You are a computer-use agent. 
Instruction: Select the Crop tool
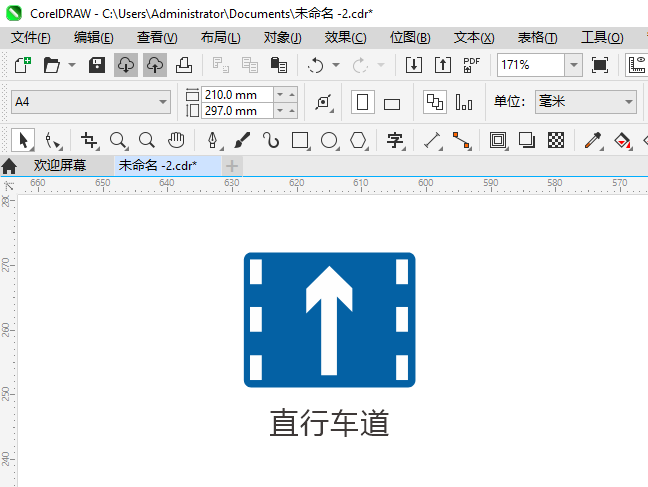pos(90,141)
